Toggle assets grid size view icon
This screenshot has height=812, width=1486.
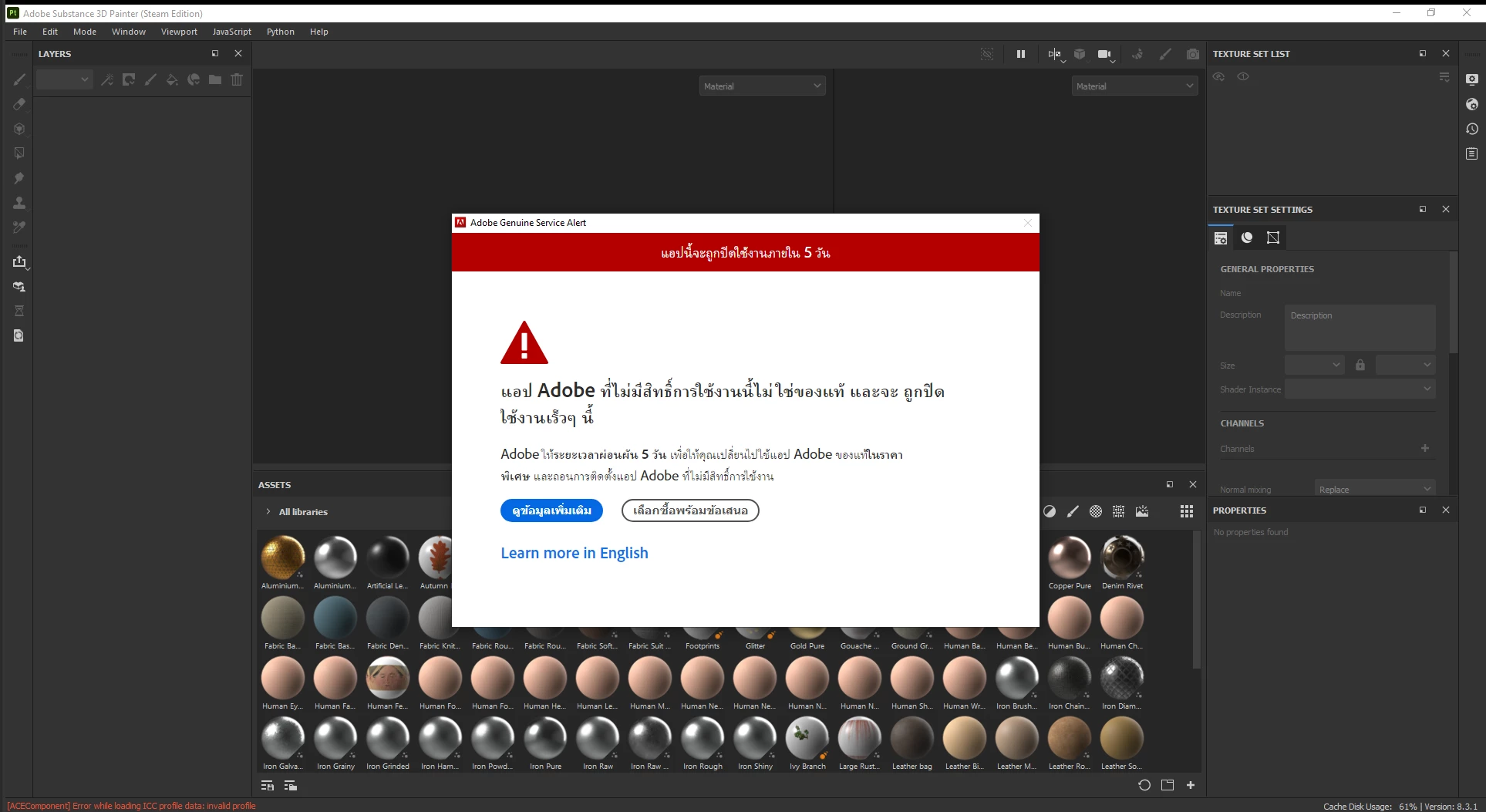(x=1187, y=511)
